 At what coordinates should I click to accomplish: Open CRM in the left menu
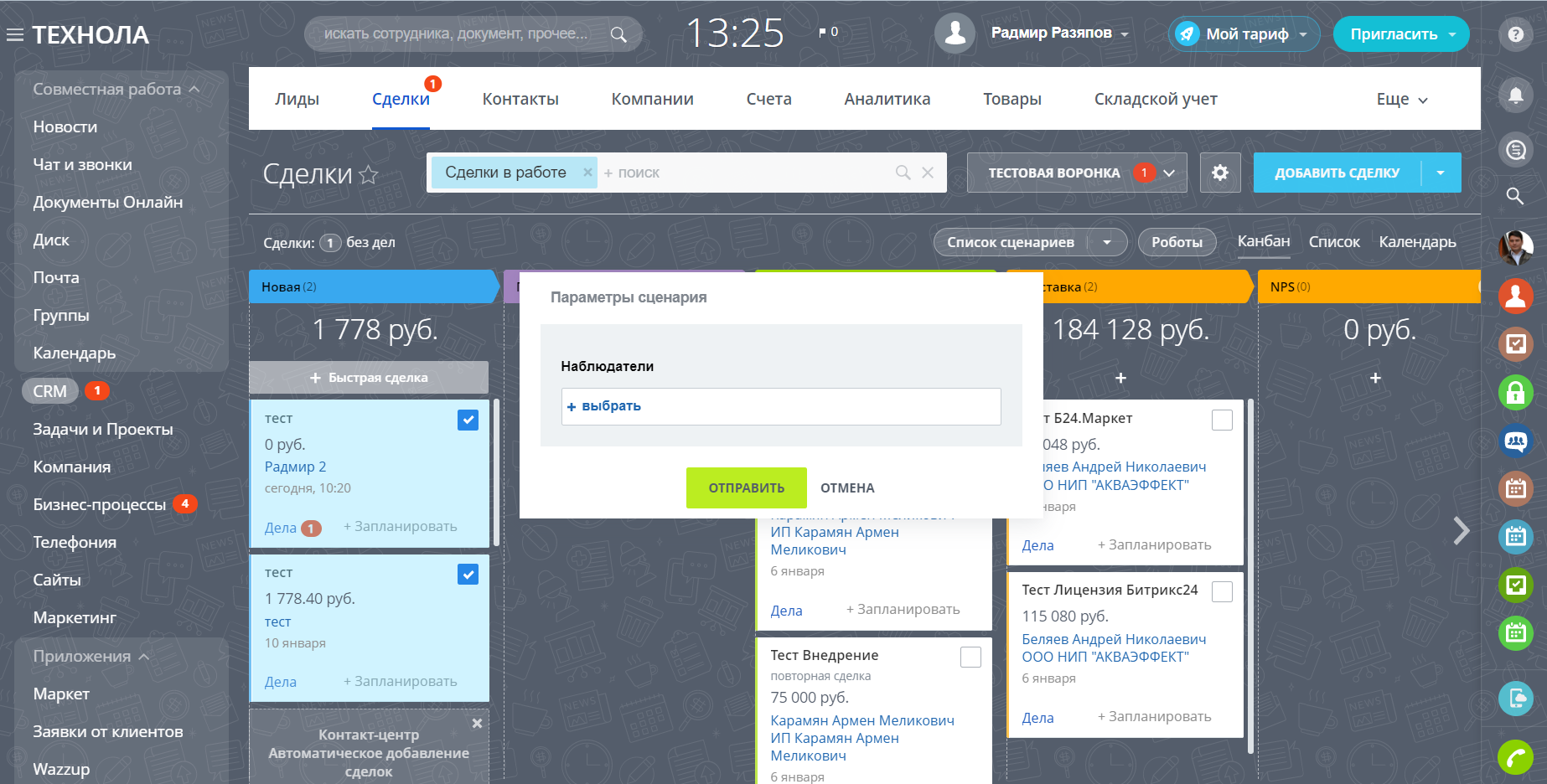point(49,391)
